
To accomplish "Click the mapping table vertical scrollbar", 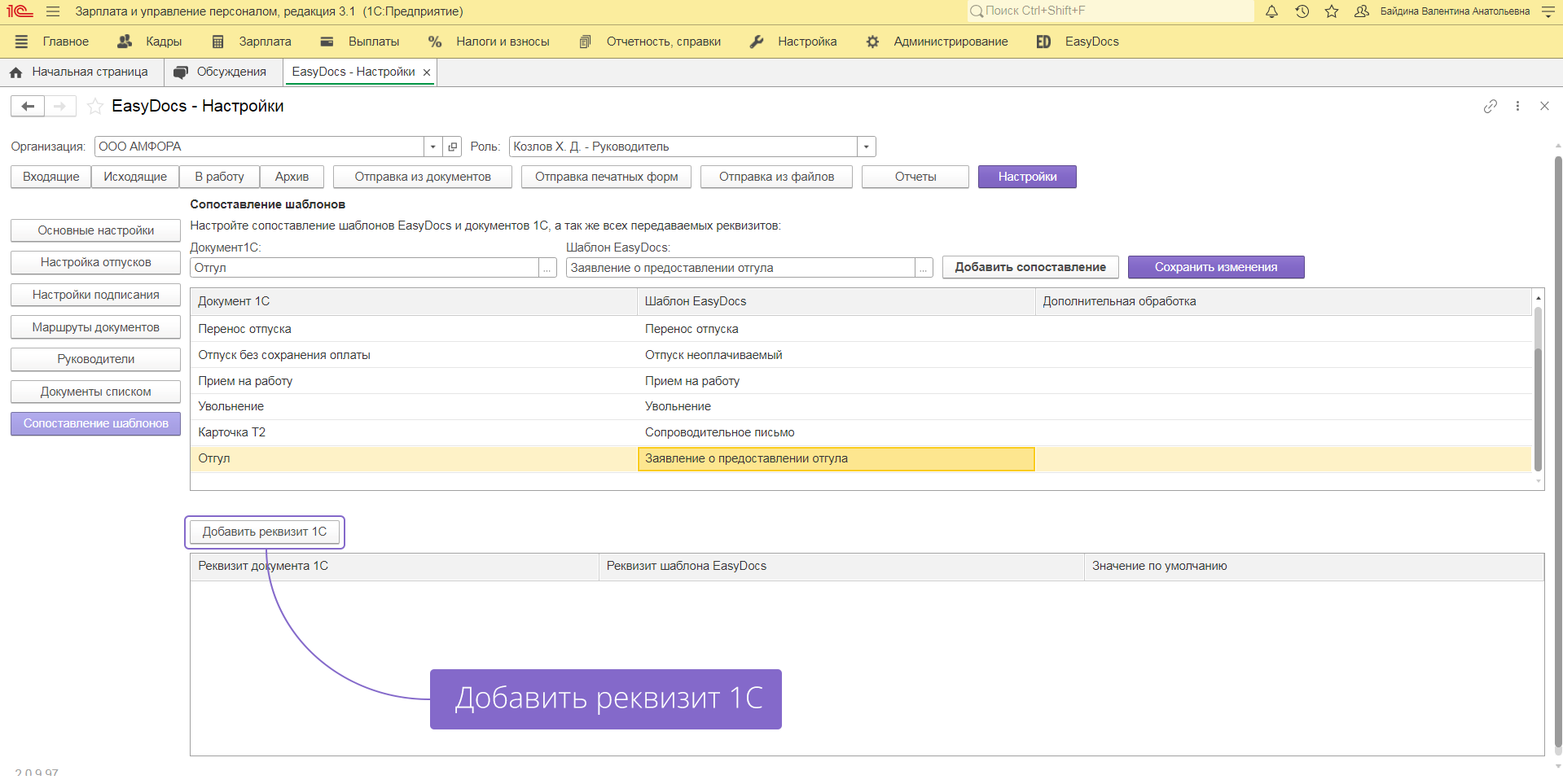I will [x=1538, y=391].
